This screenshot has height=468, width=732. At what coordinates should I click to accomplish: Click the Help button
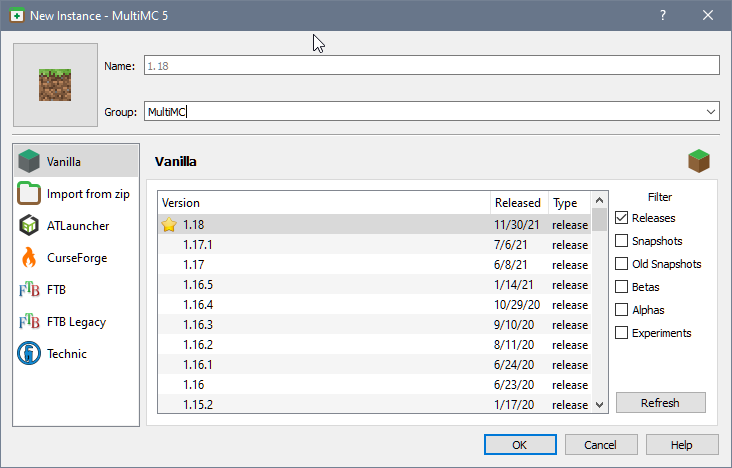click(682, 445)
